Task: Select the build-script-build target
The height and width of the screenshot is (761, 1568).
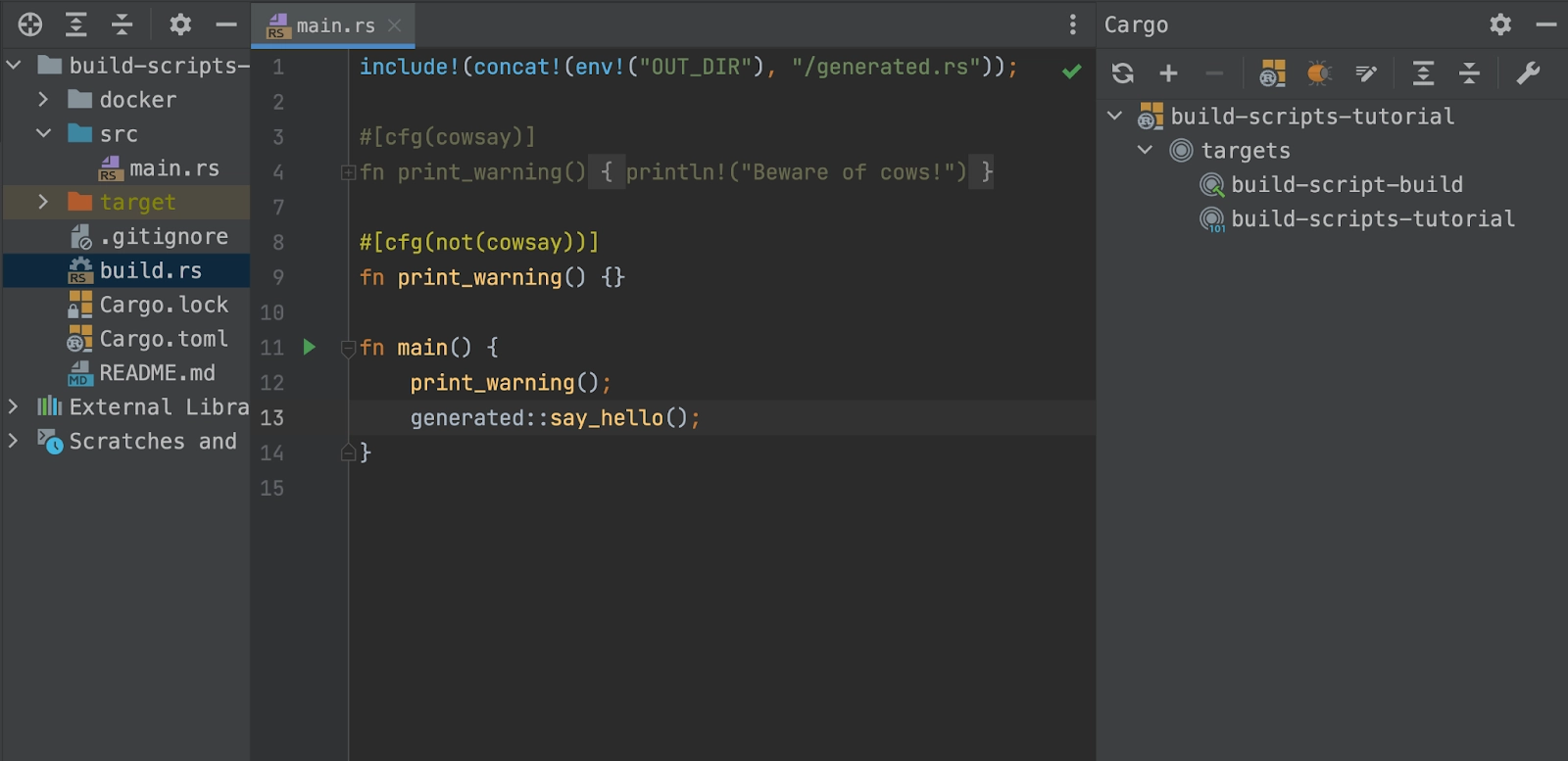Action: tap(1347, 184)
